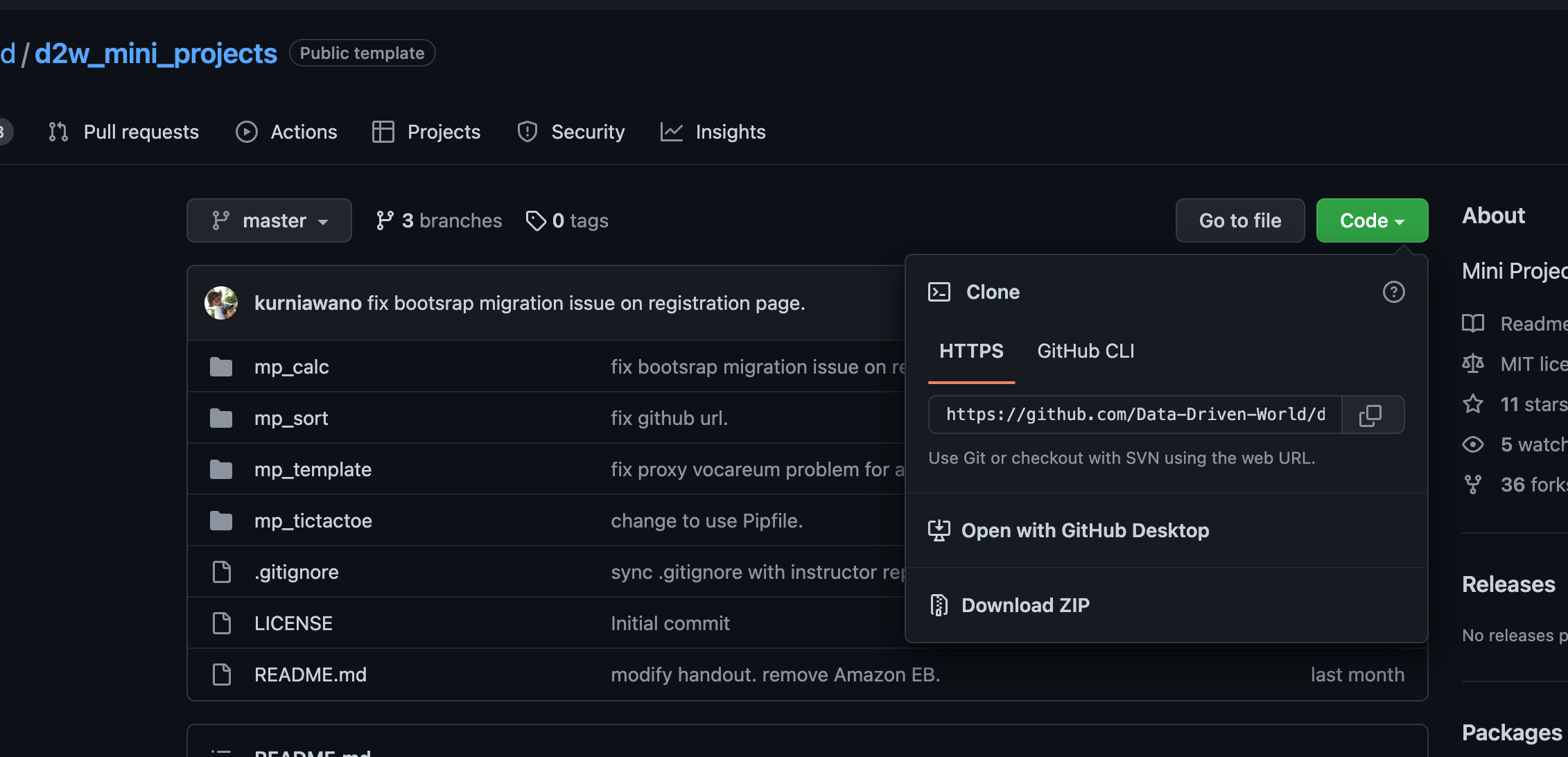Image resolution: width=1568 pixels, height=757 pixels.
Task: Open the d2w_mini_projects repository link
Action: [155, 53]
